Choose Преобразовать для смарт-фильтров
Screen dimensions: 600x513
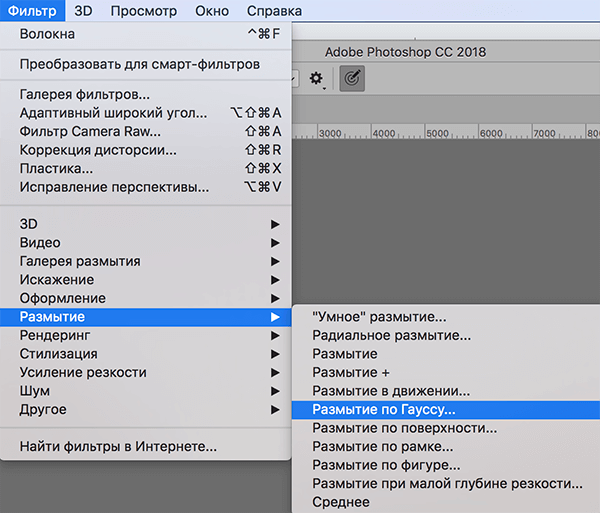click(x=146, y=64)
